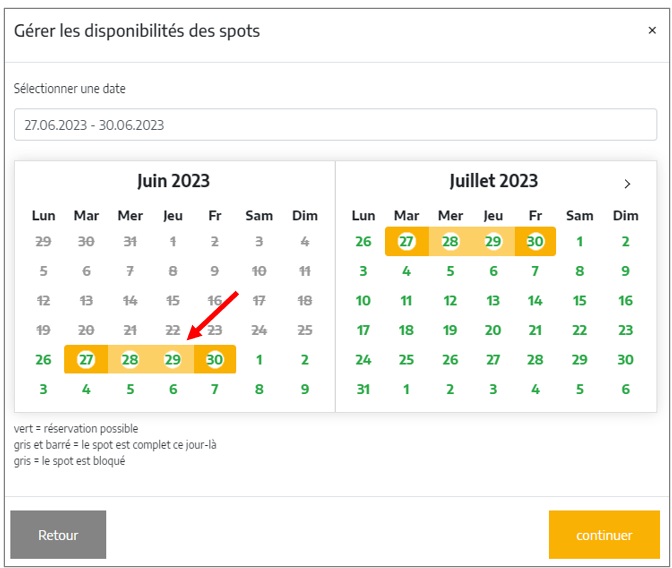This screenshot has height=568, width=672.
Task: Pick June 29 in Juin calendar
Action: pos(173,359)
